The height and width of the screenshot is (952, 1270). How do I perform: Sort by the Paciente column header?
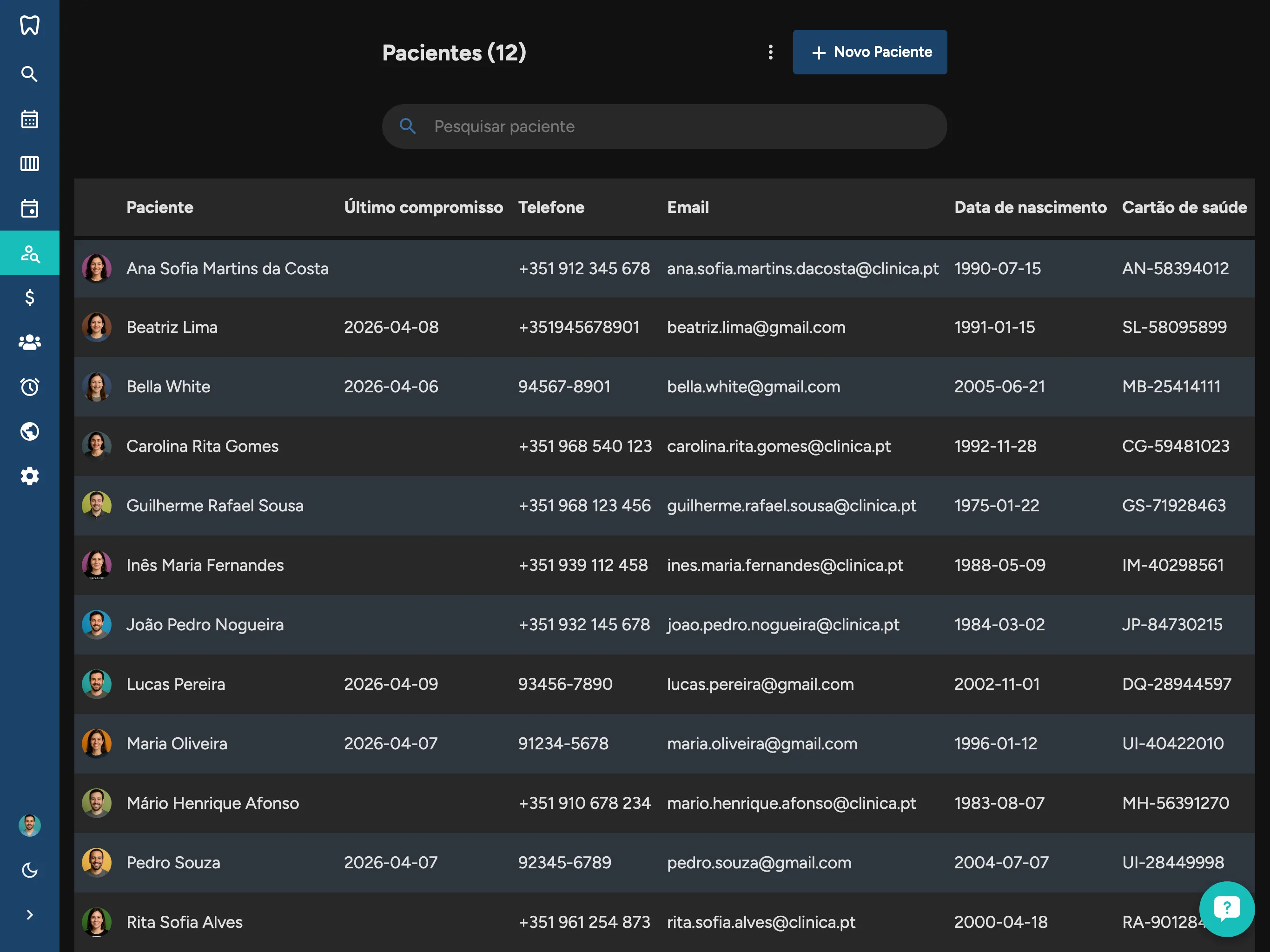point(159,207)
